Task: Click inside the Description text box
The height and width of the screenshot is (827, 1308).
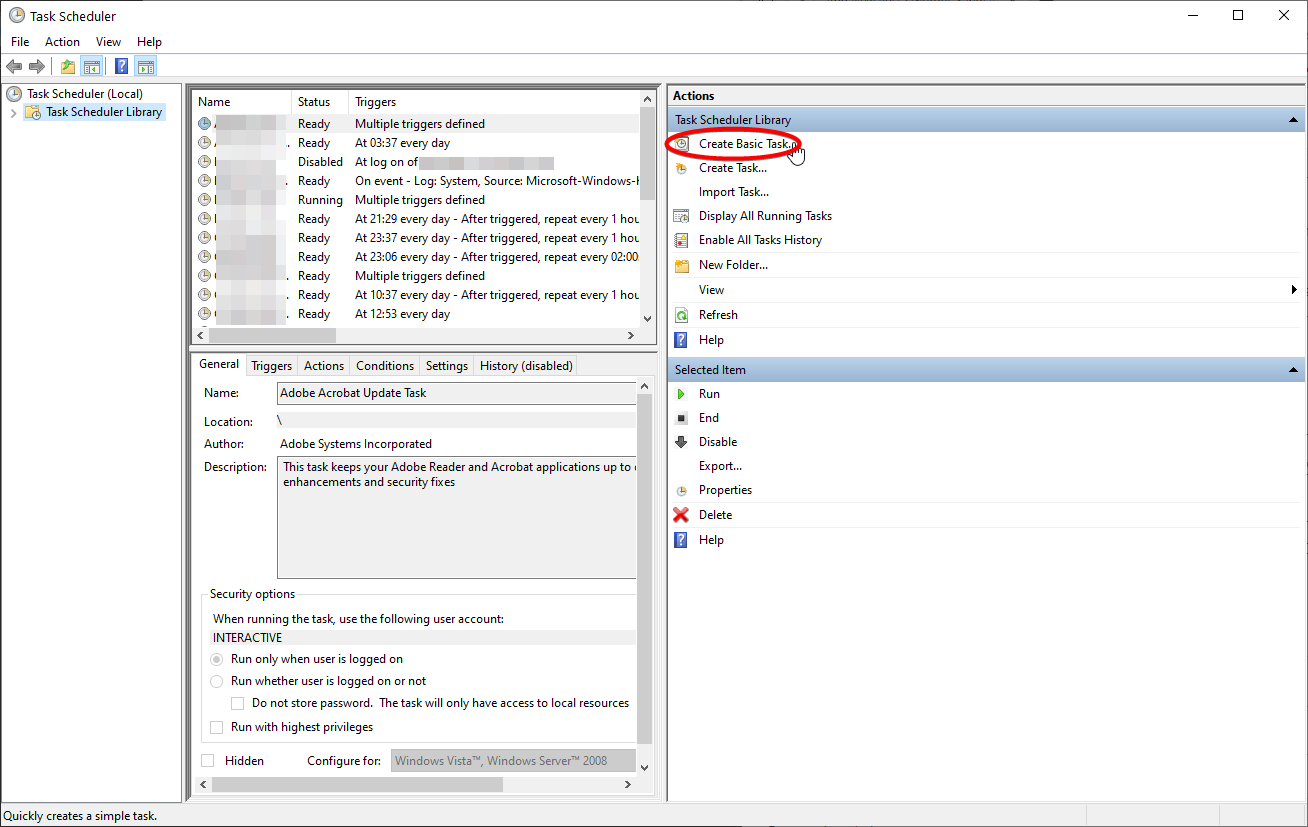Action: (457, 517)
